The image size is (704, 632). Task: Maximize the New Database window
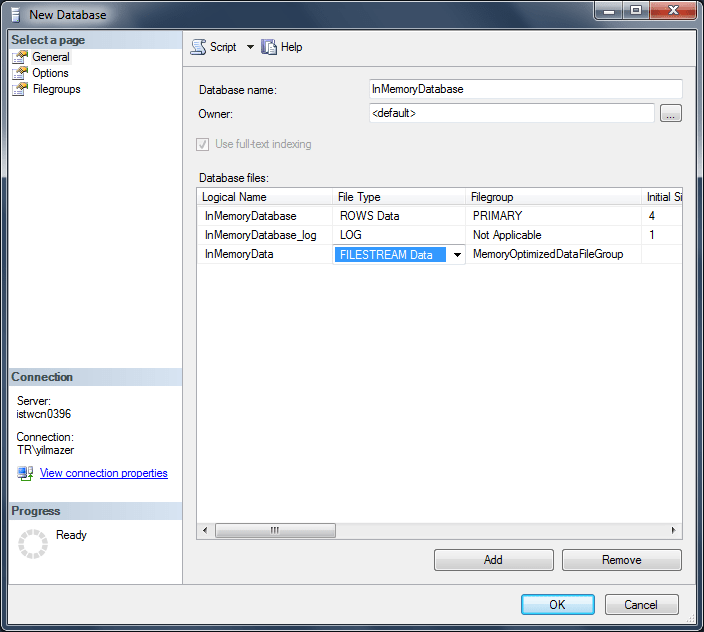click(x=636, y=10)
